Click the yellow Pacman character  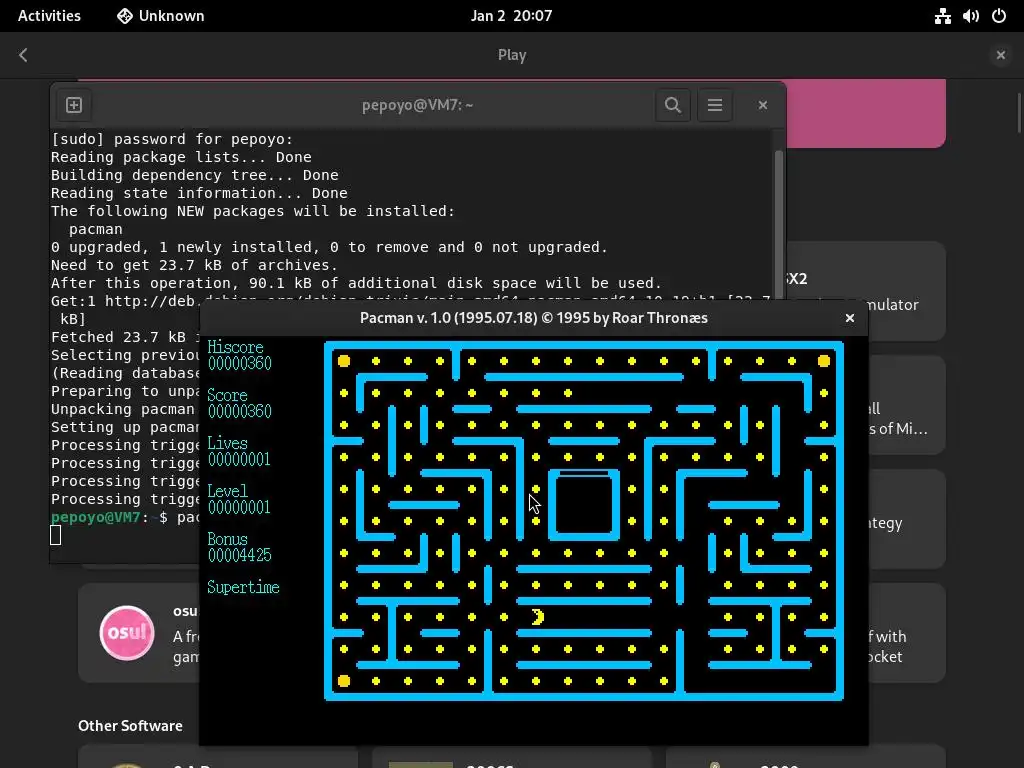(x=537, y=617)
